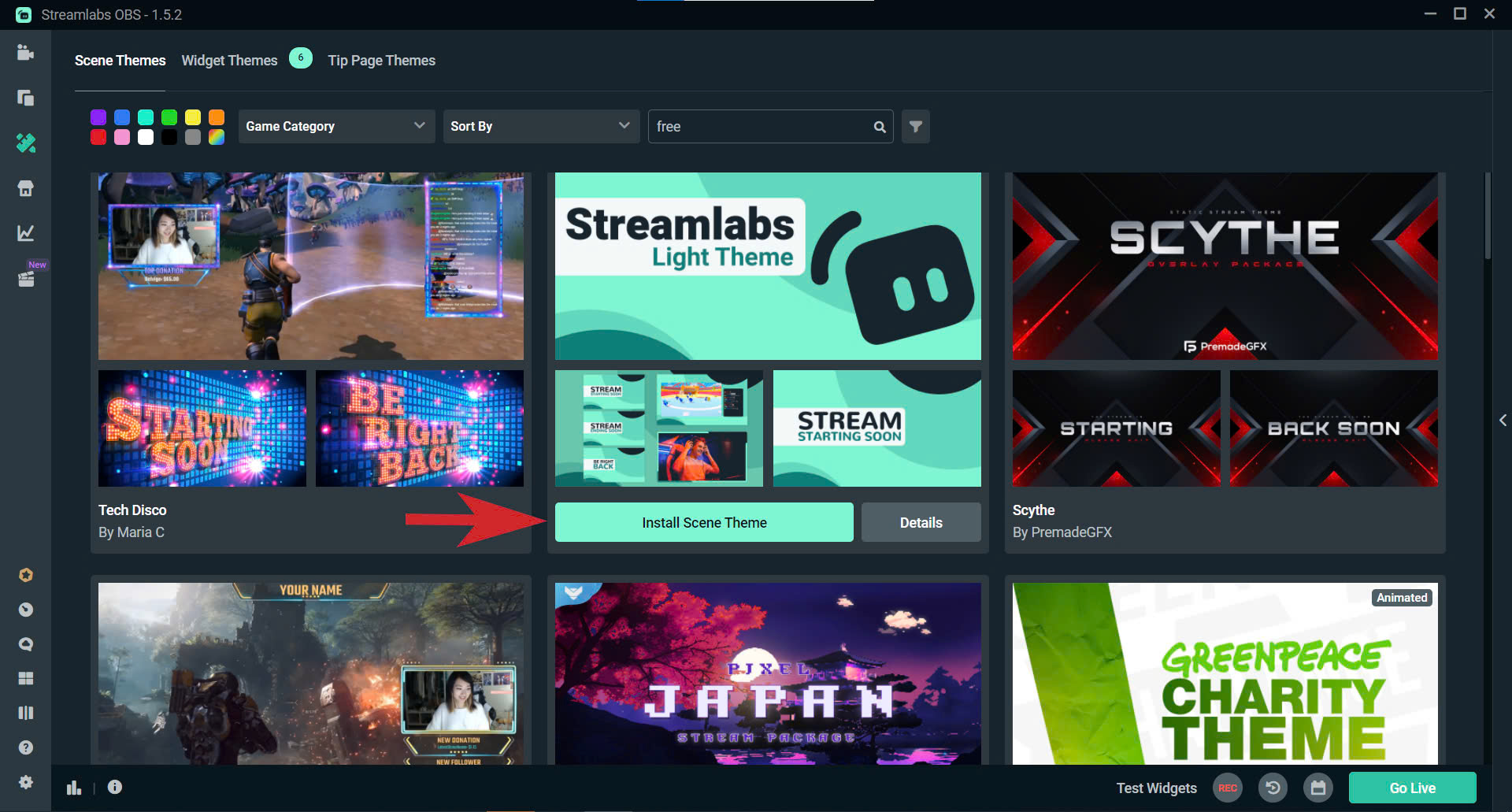Click the replay buffer icon
Image resolution: width=1512 pixels, height=812 pixels.
point(1273,788)
